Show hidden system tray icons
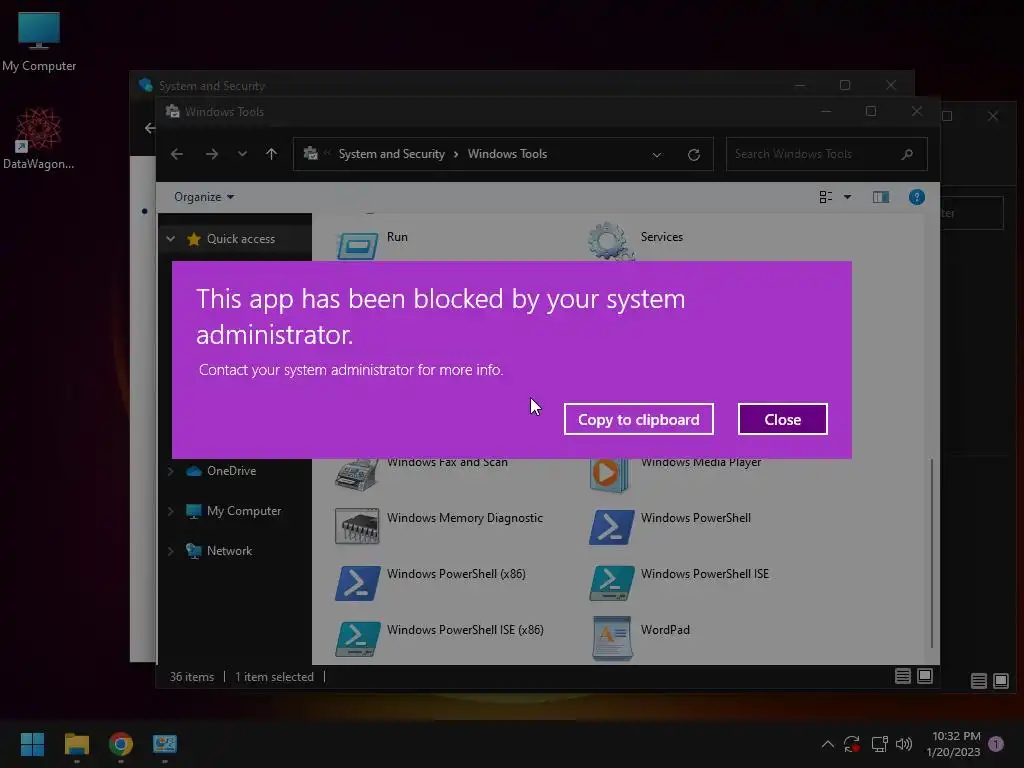The height and width of the screenshot is (768, 1024). (x=827, y=744)
